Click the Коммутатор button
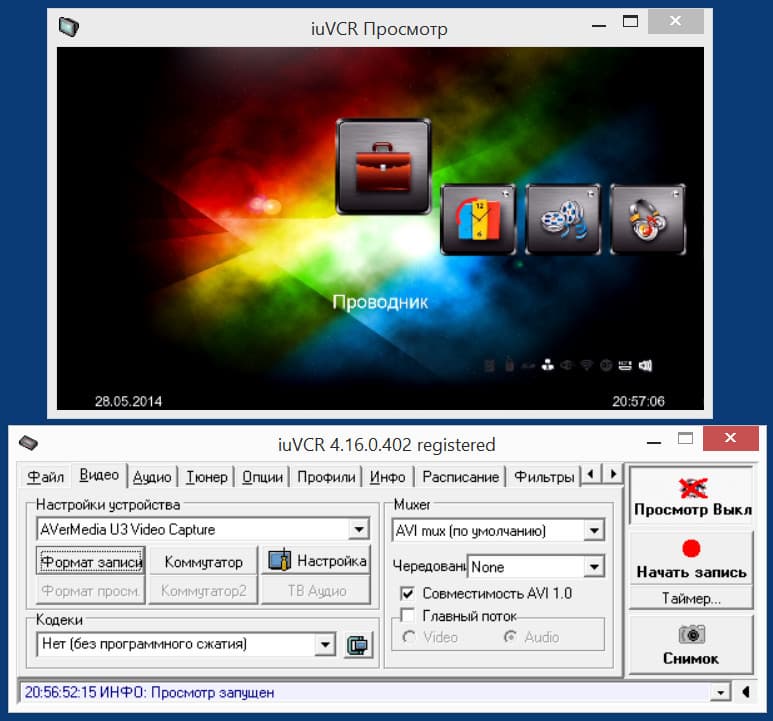This screenshot has height=721, width=773. [203, 561]
